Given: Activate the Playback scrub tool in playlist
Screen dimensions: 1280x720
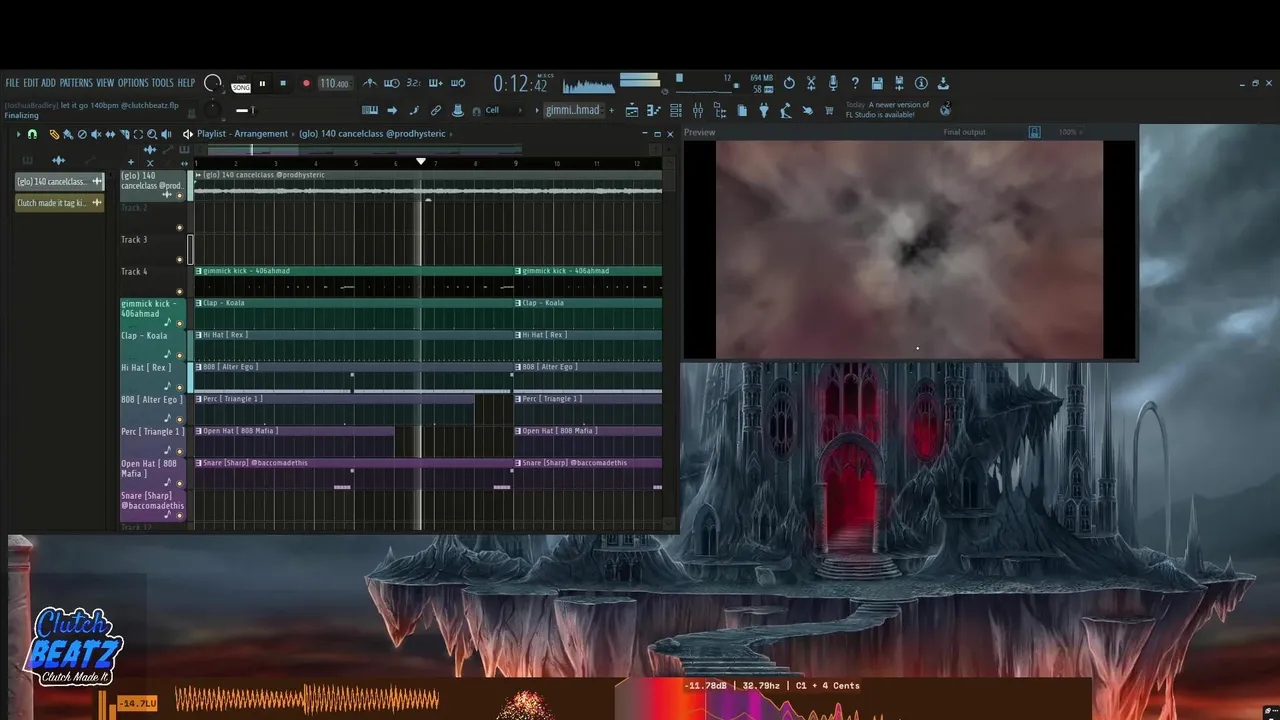Looking at the screenshot, I should point(166,134).
